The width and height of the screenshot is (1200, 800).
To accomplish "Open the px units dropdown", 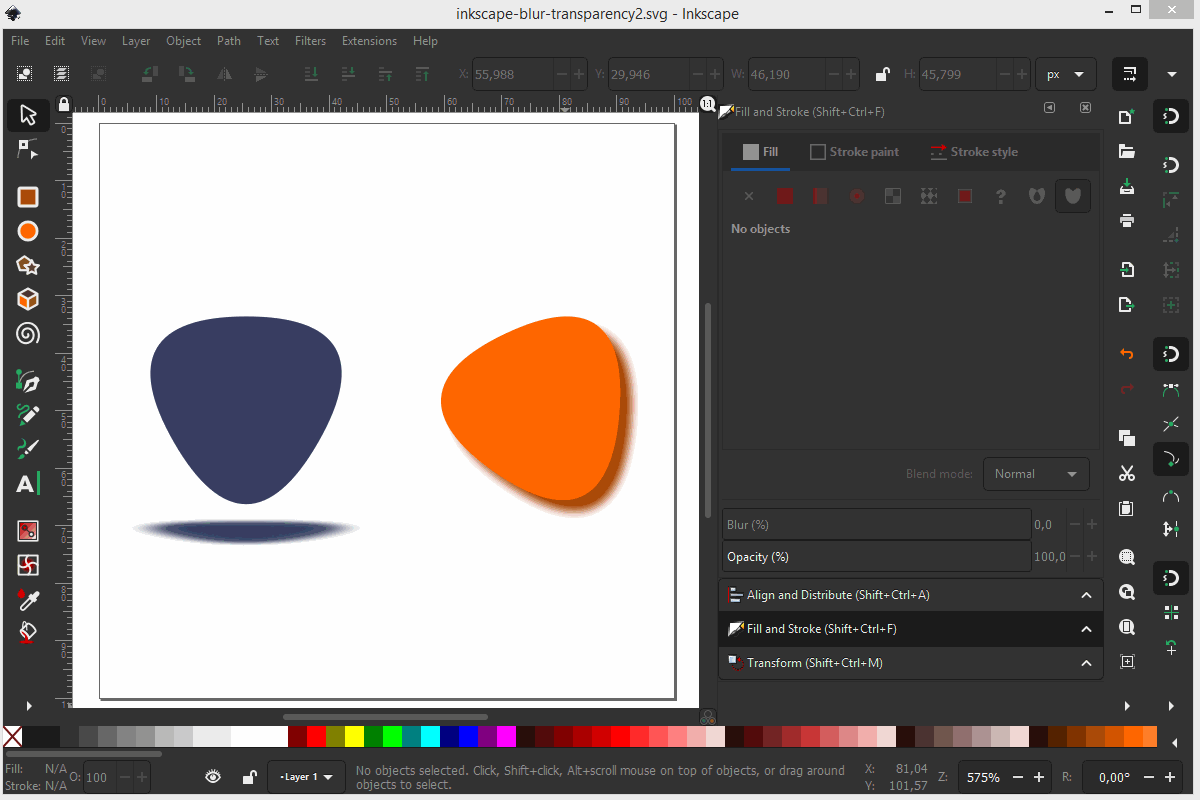I will (x=1065, y=74).
